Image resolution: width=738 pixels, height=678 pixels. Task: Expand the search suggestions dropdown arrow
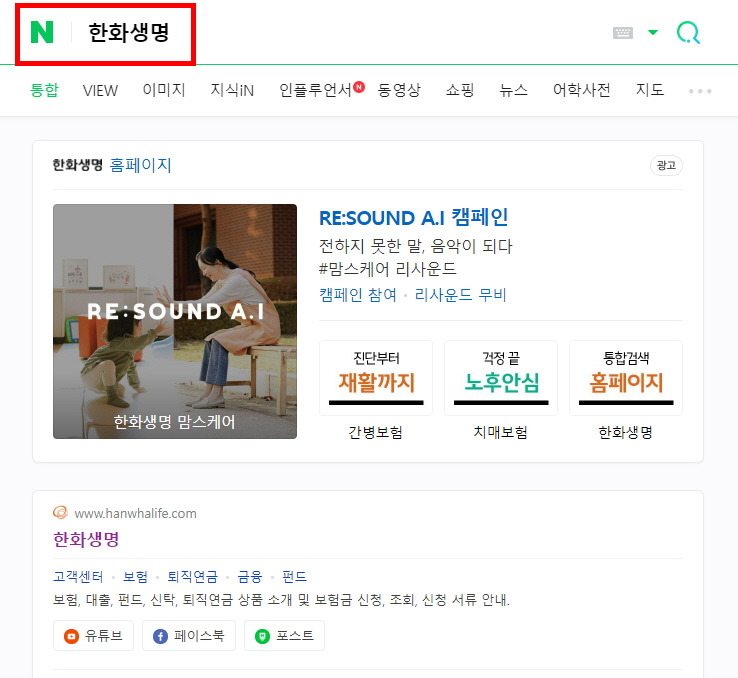click(x=653, y=32)
